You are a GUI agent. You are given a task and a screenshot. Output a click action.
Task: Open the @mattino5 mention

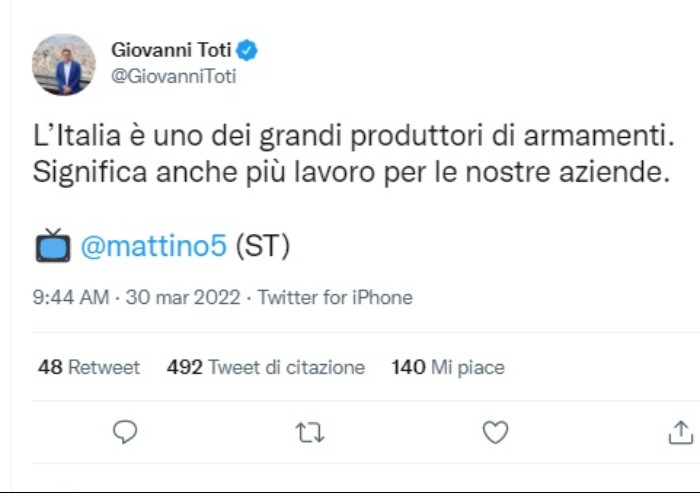pos(153,246)
